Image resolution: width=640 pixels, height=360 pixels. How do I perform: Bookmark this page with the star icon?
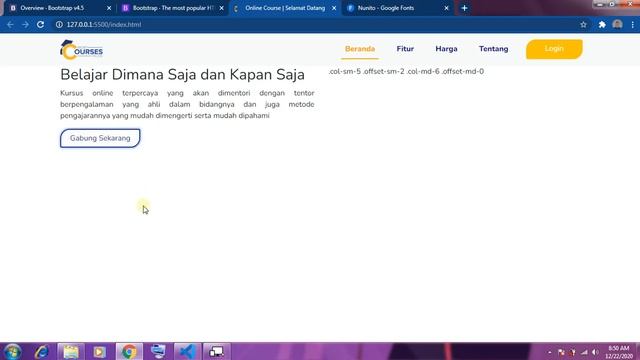pyautogui.click(x=583, y=24)
